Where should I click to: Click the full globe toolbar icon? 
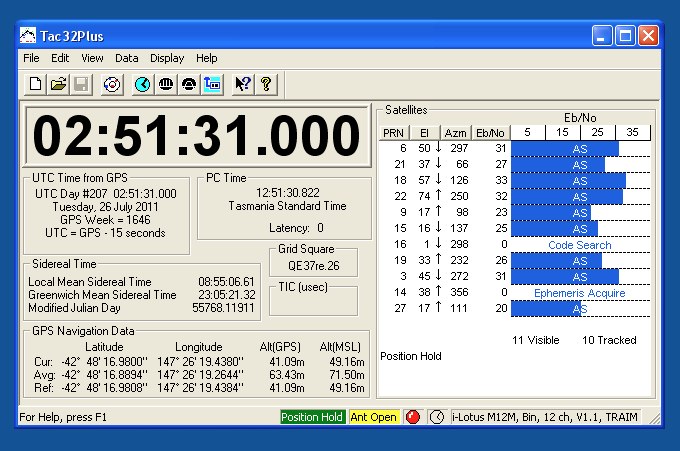(166, 85)
